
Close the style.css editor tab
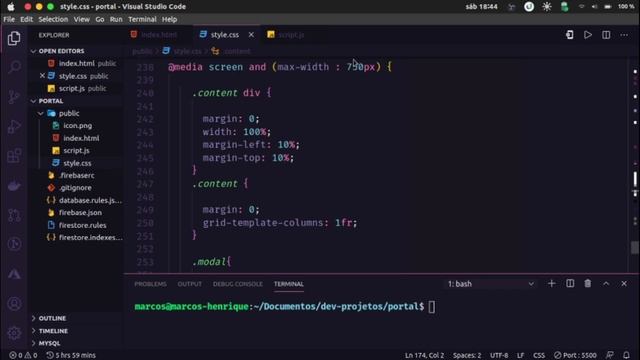pyautogui.click(x=251, y=35)
